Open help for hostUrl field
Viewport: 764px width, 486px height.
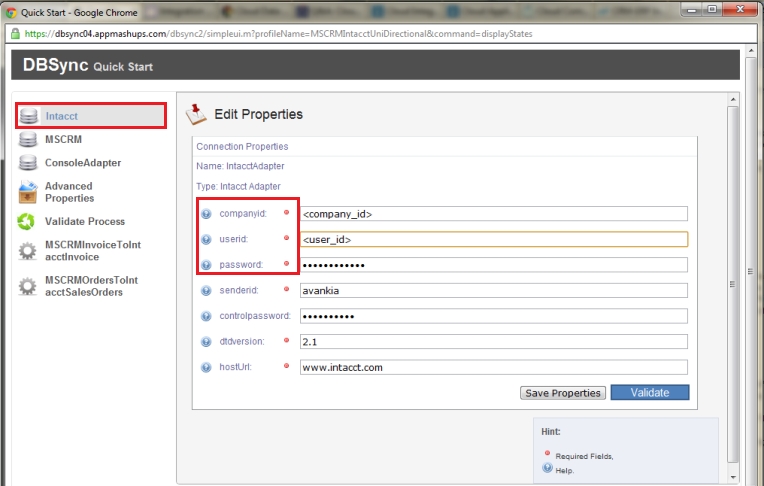pos(207,367)
